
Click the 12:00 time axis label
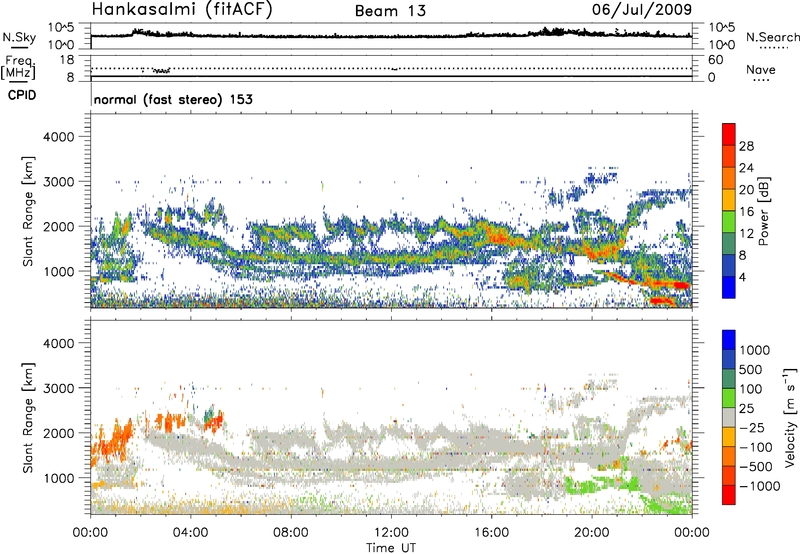pyautogui.click(x=391, y=533)
